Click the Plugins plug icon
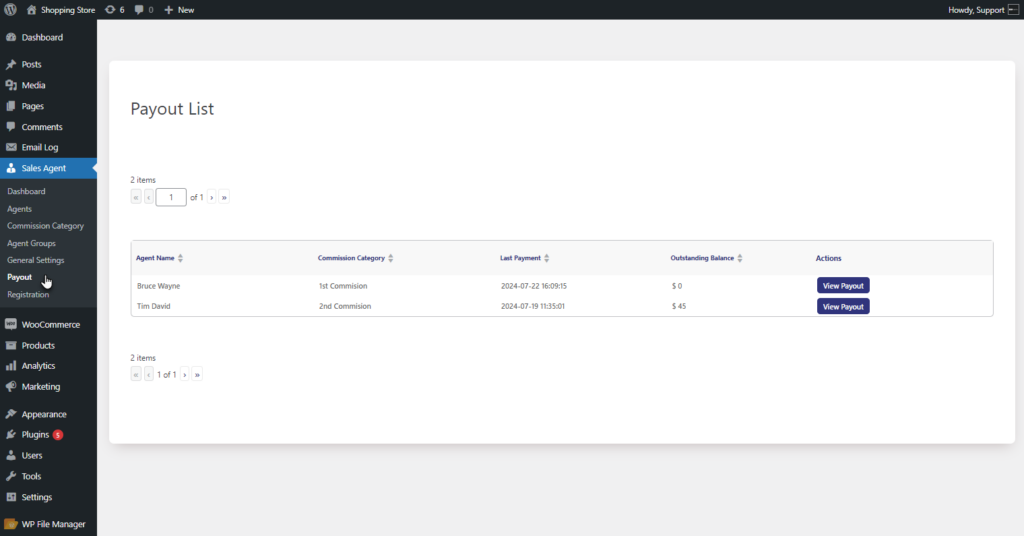The image size is (1024, 536). [11, 435]
